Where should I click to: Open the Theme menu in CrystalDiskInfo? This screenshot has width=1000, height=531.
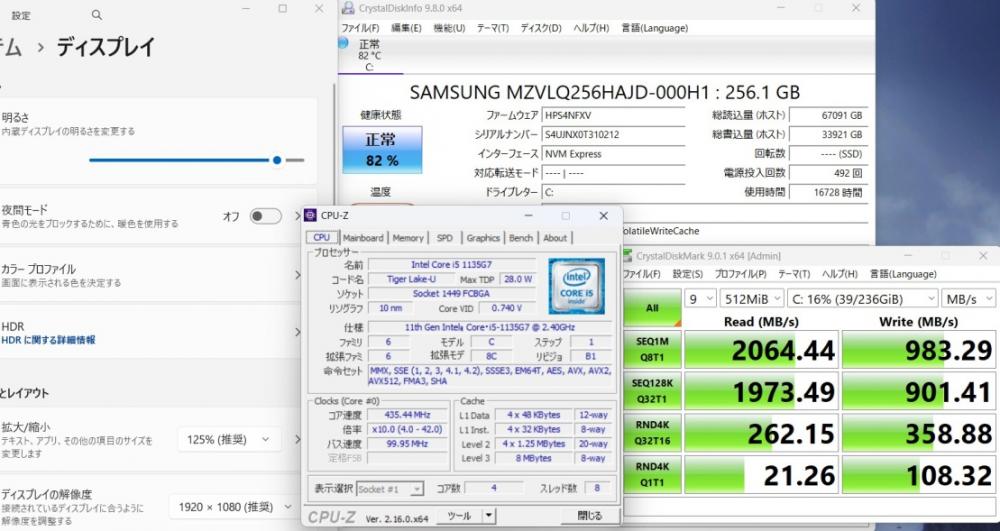point(492,28)
